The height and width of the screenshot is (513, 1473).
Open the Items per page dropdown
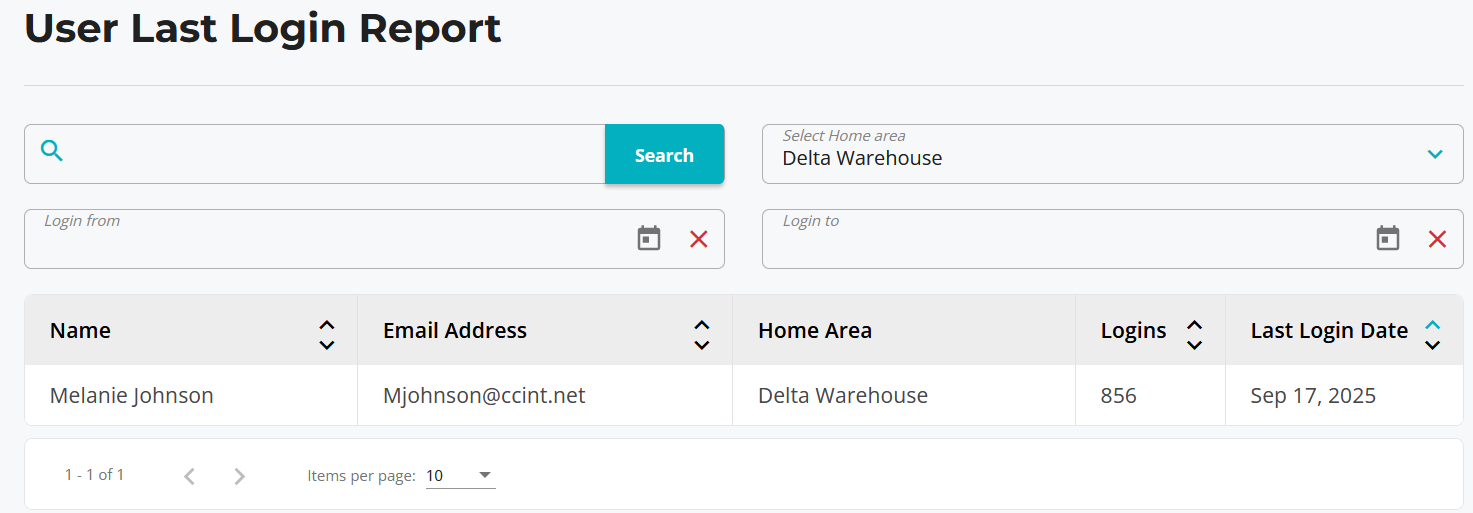pyautogui.click(x=460, y=476)
